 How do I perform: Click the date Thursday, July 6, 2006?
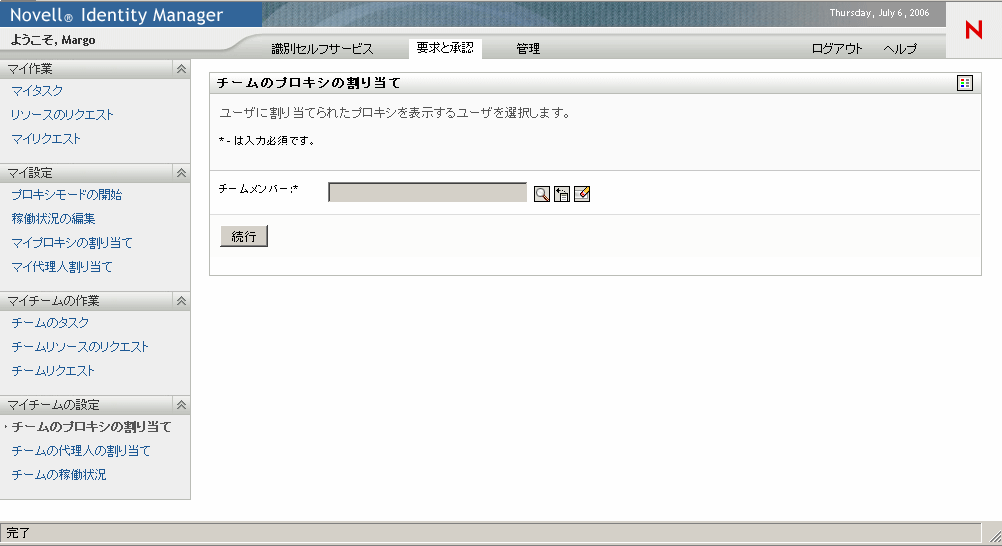coord(879,13)
